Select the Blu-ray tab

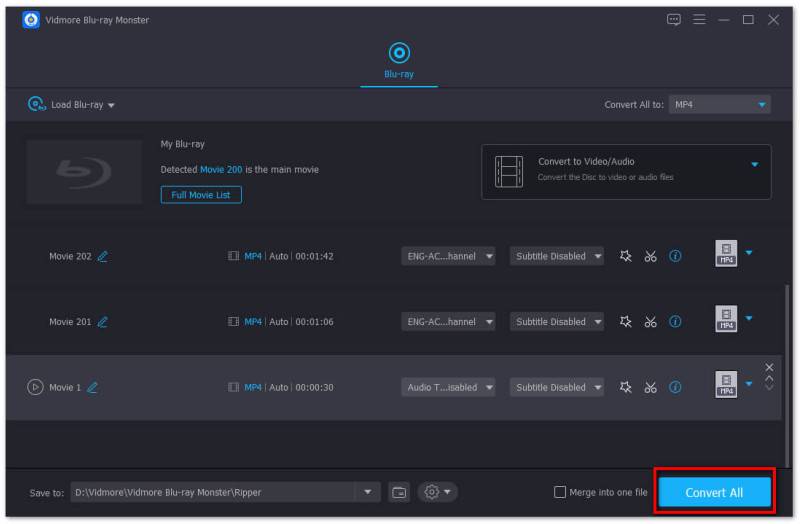point(399,60)
